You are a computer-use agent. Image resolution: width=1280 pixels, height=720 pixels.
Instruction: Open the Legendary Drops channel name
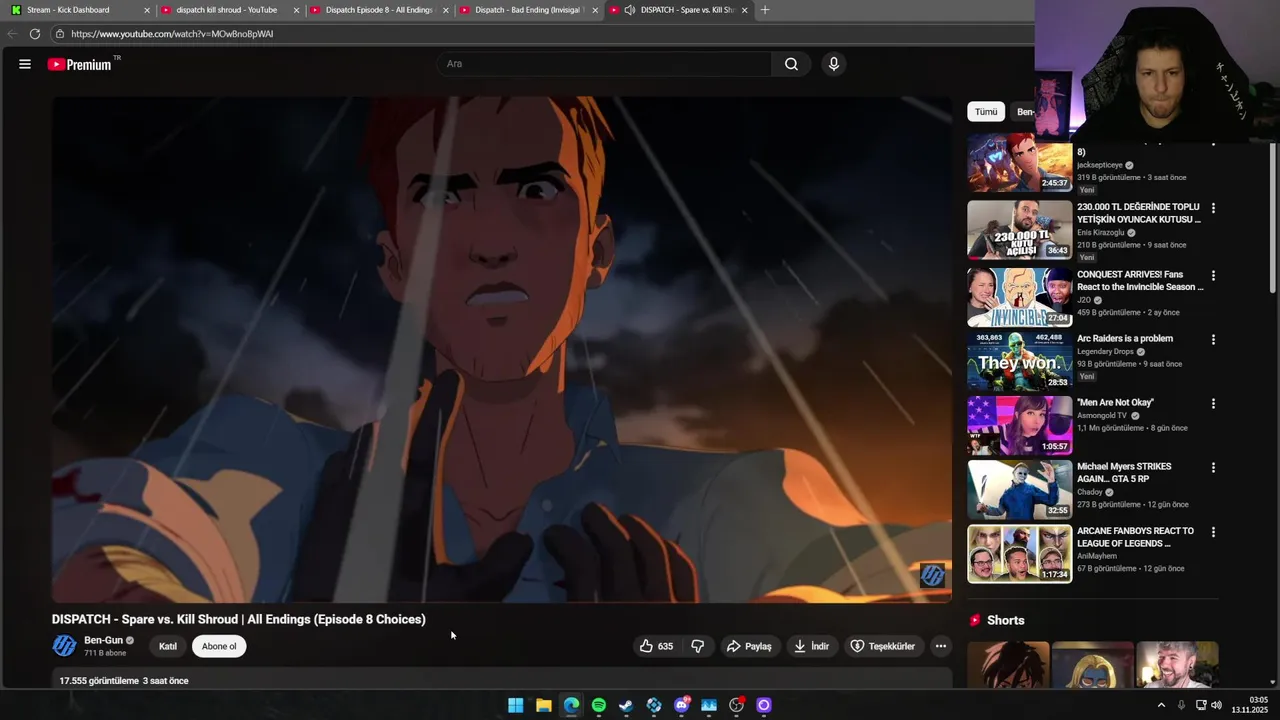coord(1105,351)
